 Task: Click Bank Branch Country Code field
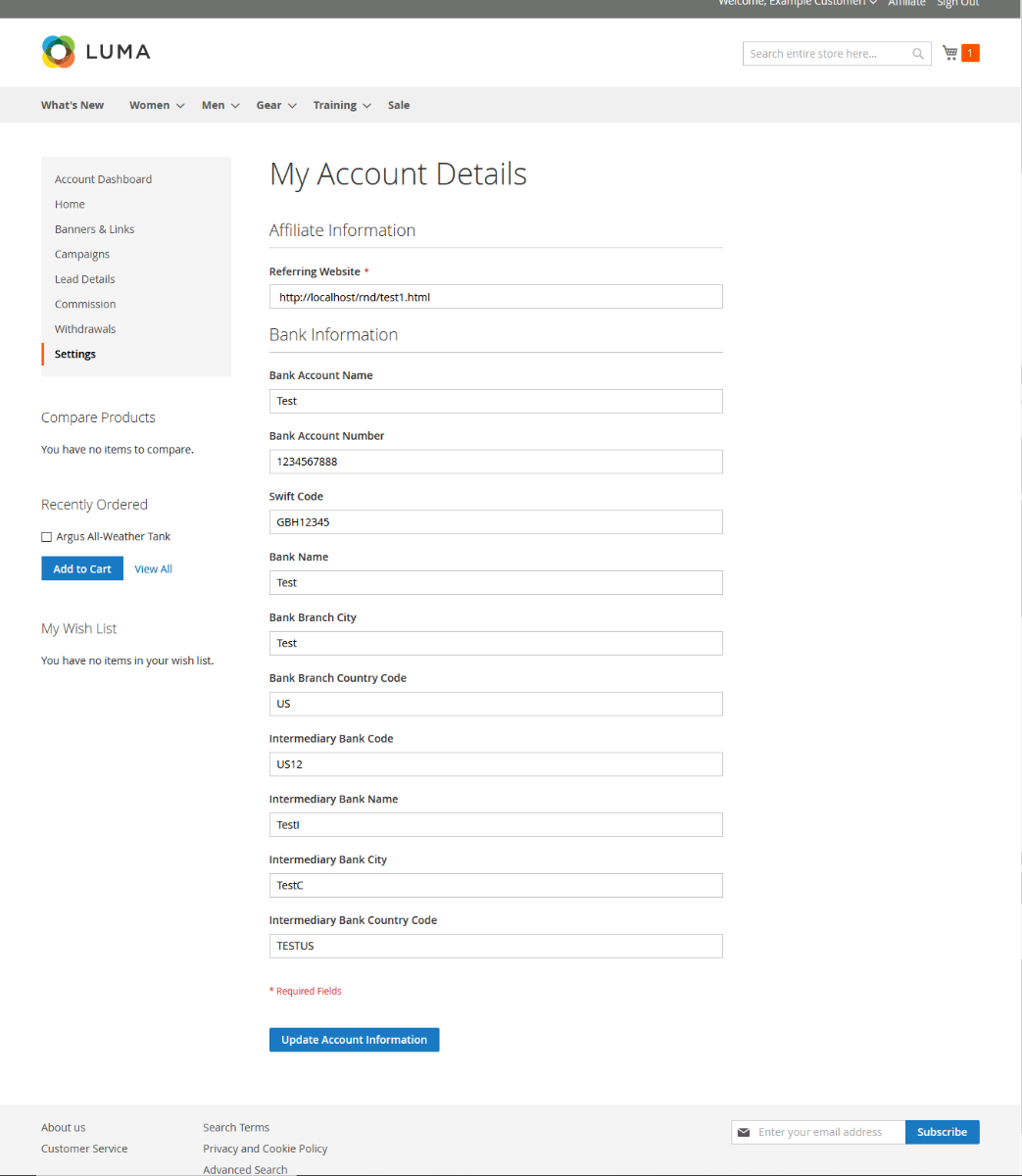click(x=496, y=704)
